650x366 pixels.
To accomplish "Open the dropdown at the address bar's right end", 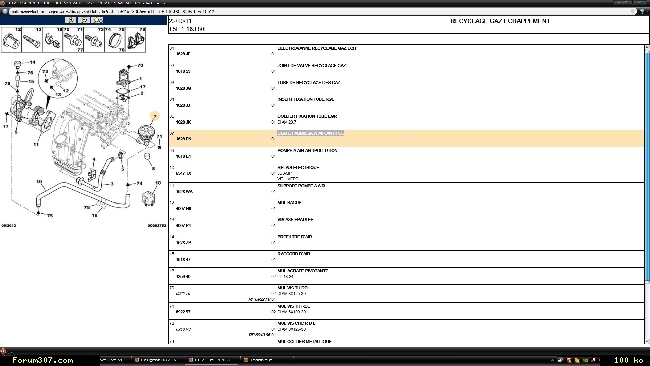I will (x=633, y=11).
